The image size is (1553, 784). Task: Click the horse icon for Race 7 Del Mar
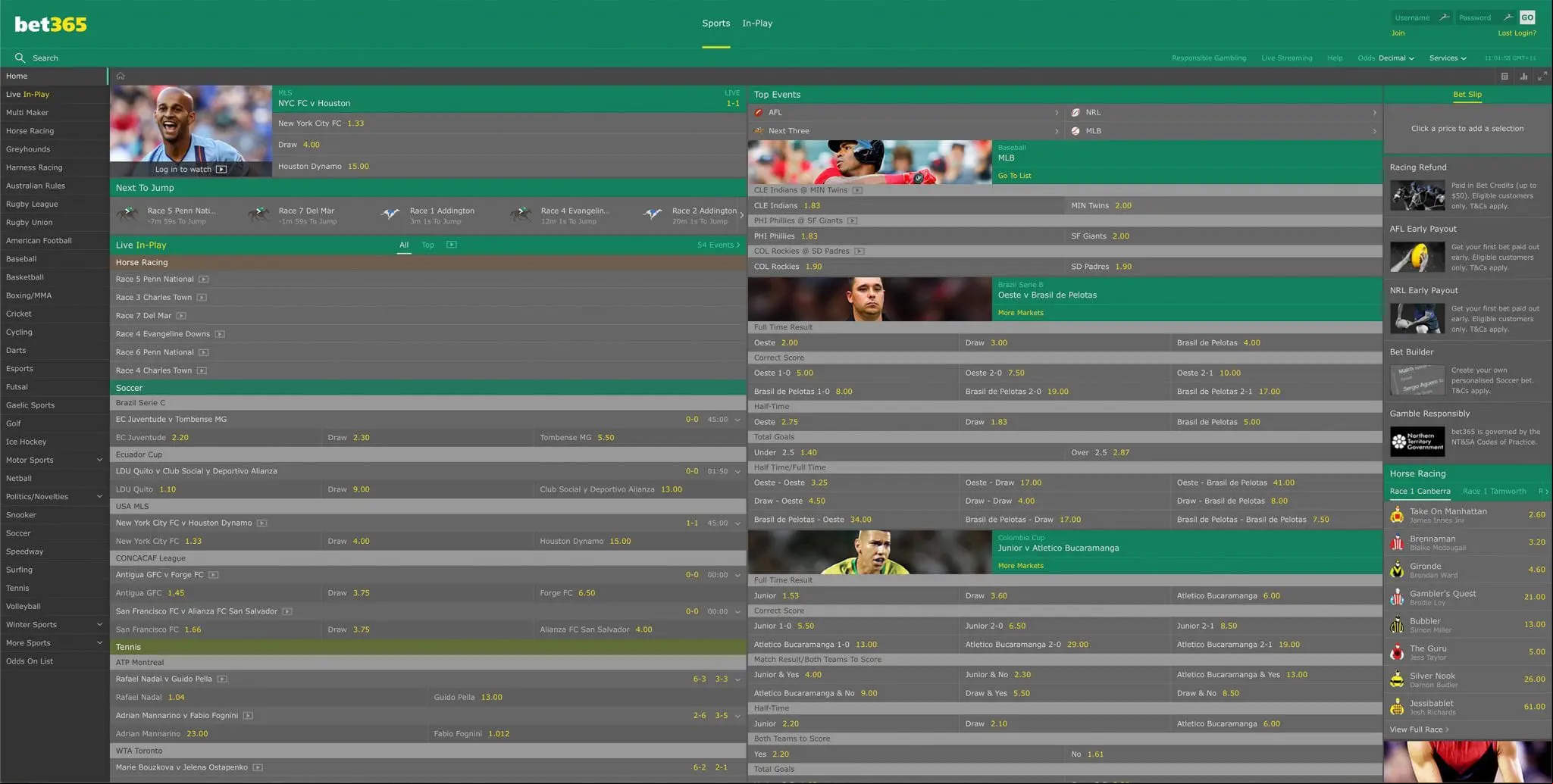[x=259, y=215]
